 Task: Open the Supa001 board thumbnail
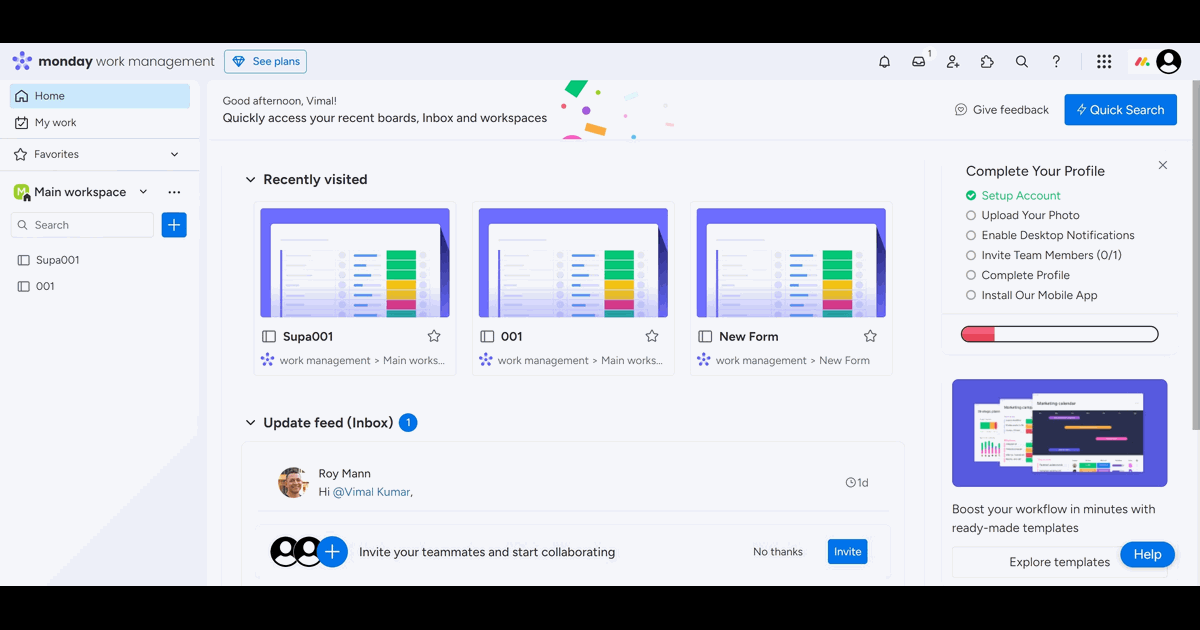point(355,263)
